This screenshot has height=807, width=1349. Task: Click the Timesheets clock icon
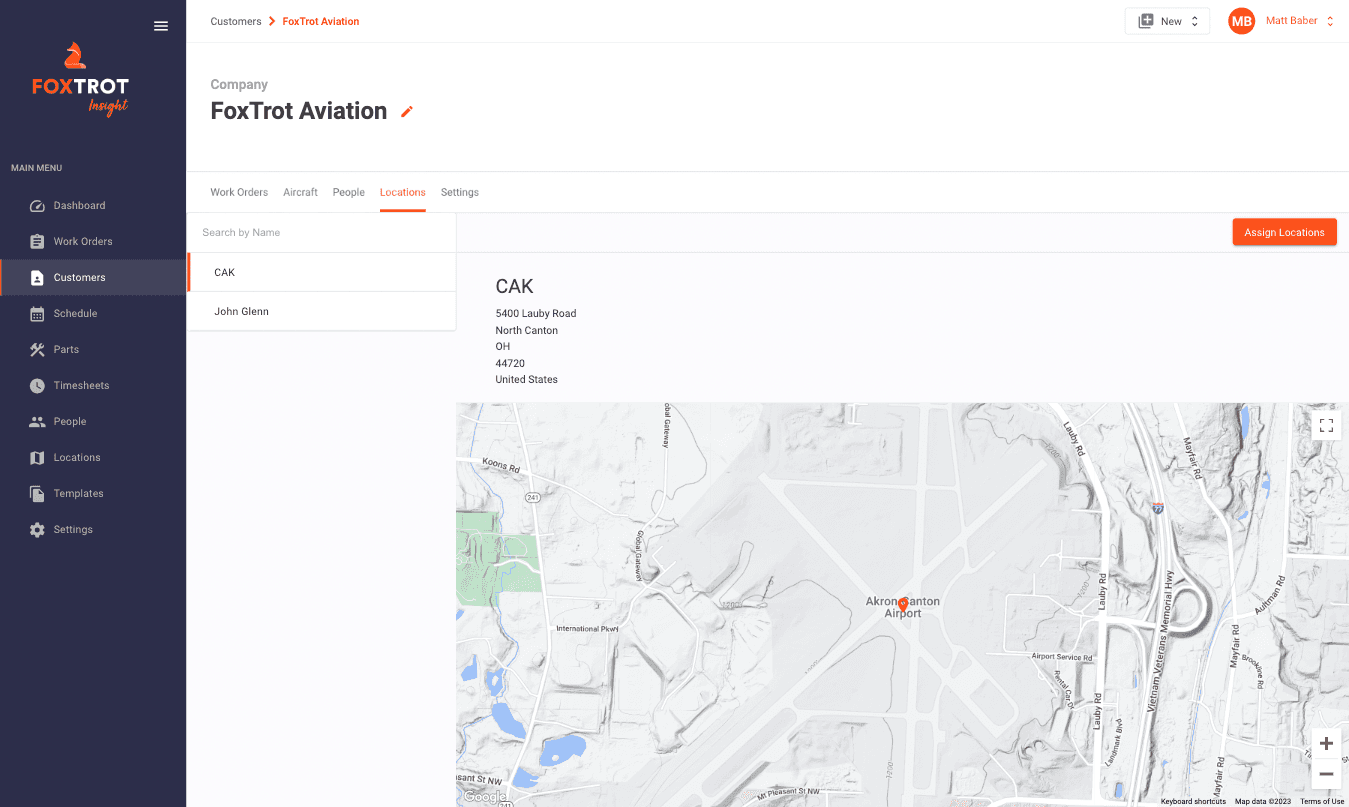click(x=37, y=386)
